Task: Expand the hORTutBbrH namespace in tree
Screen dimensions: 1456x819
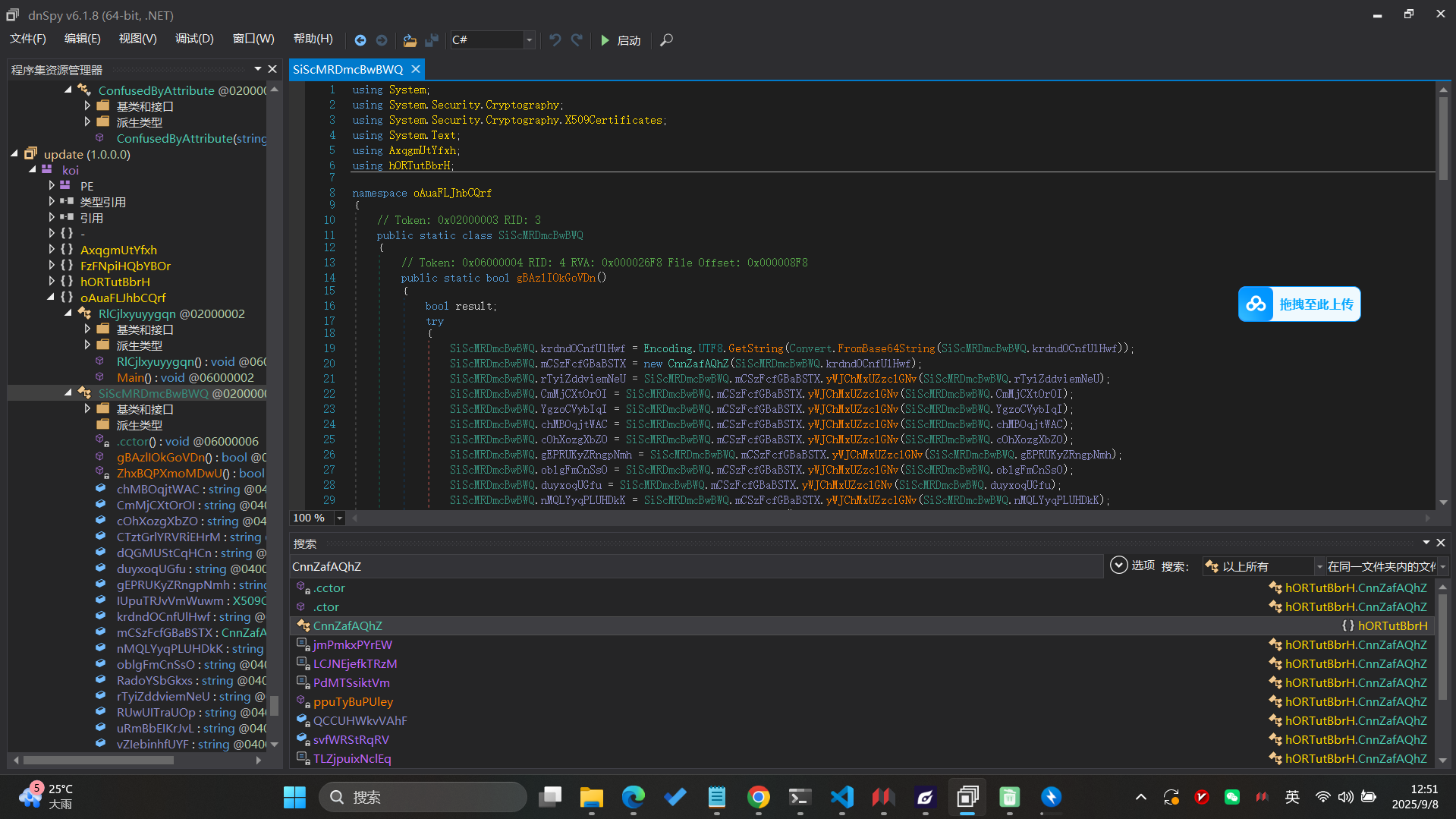Action: (51, 282)
